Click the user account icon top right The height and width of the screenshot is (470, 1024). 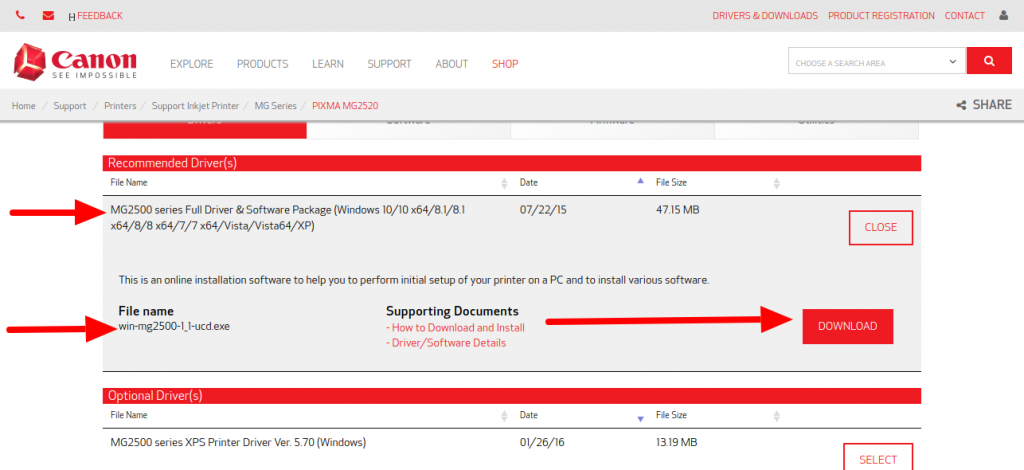pyautogui.click(x=1004, y=16)
